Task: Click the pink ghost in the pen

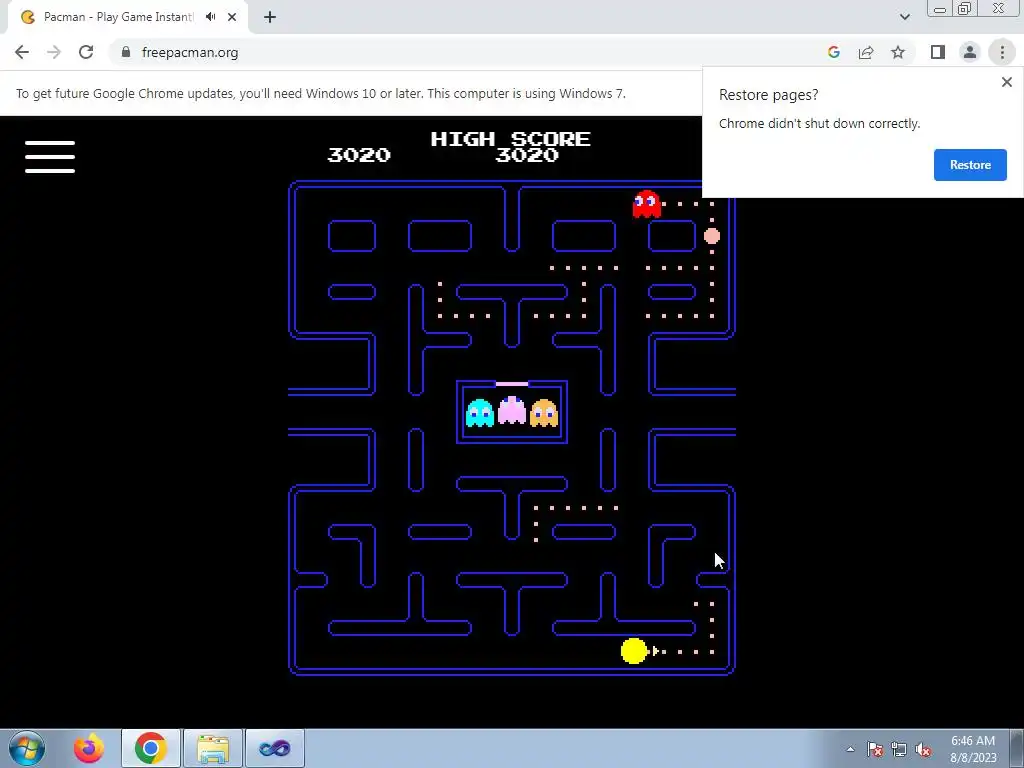Action: (512, 410)
